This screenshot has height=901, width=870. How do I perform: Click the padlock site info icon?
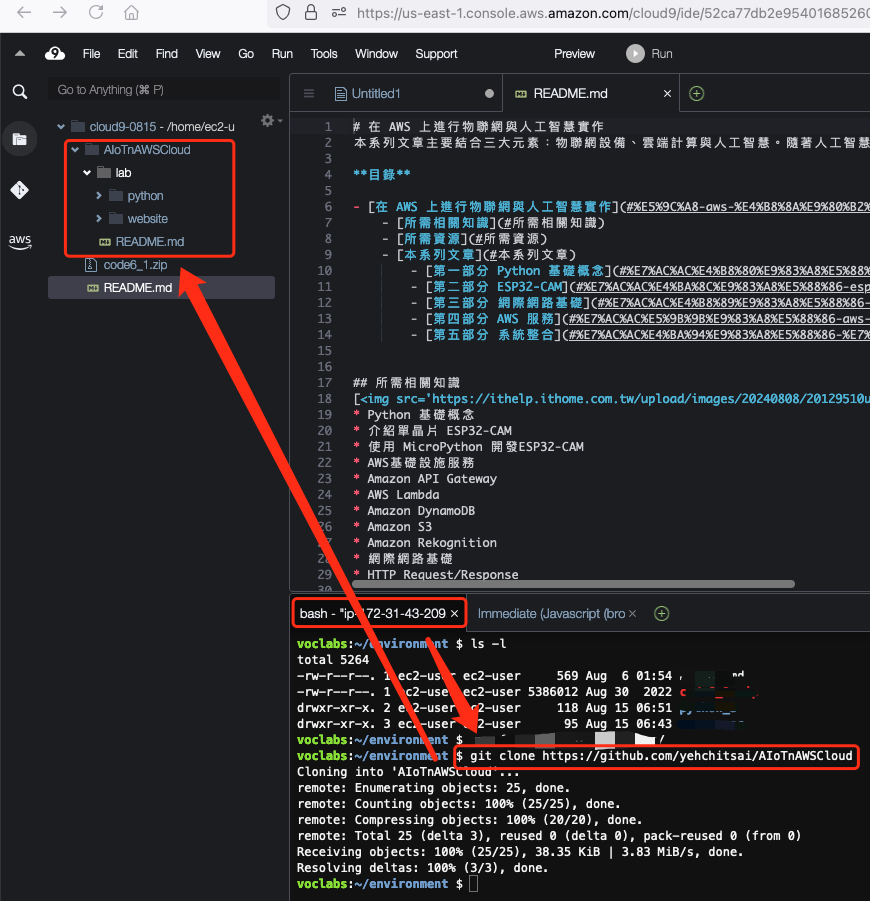(x=311, y=12)
